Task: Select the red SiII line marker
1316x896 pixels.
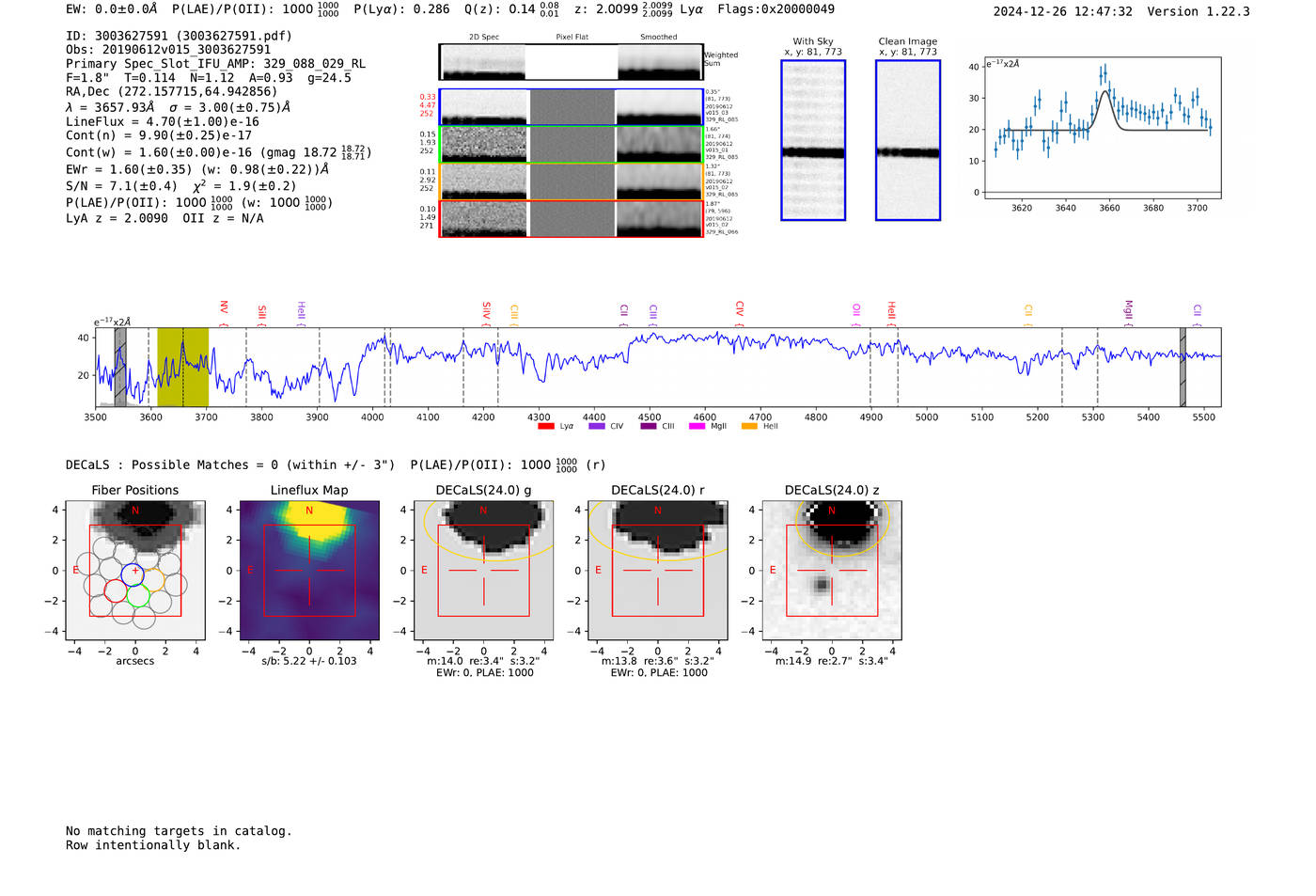Action: pyautogui.click(x=262, y=315)
